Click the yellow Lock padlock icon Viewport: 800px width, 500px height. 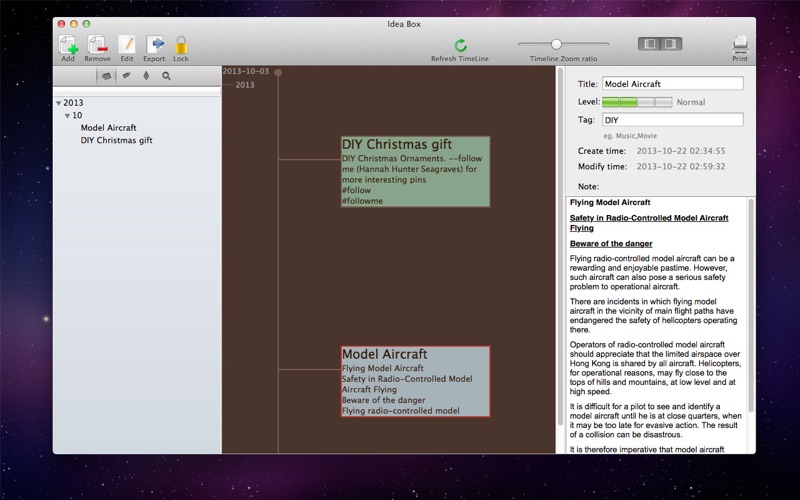click(181, 45)
